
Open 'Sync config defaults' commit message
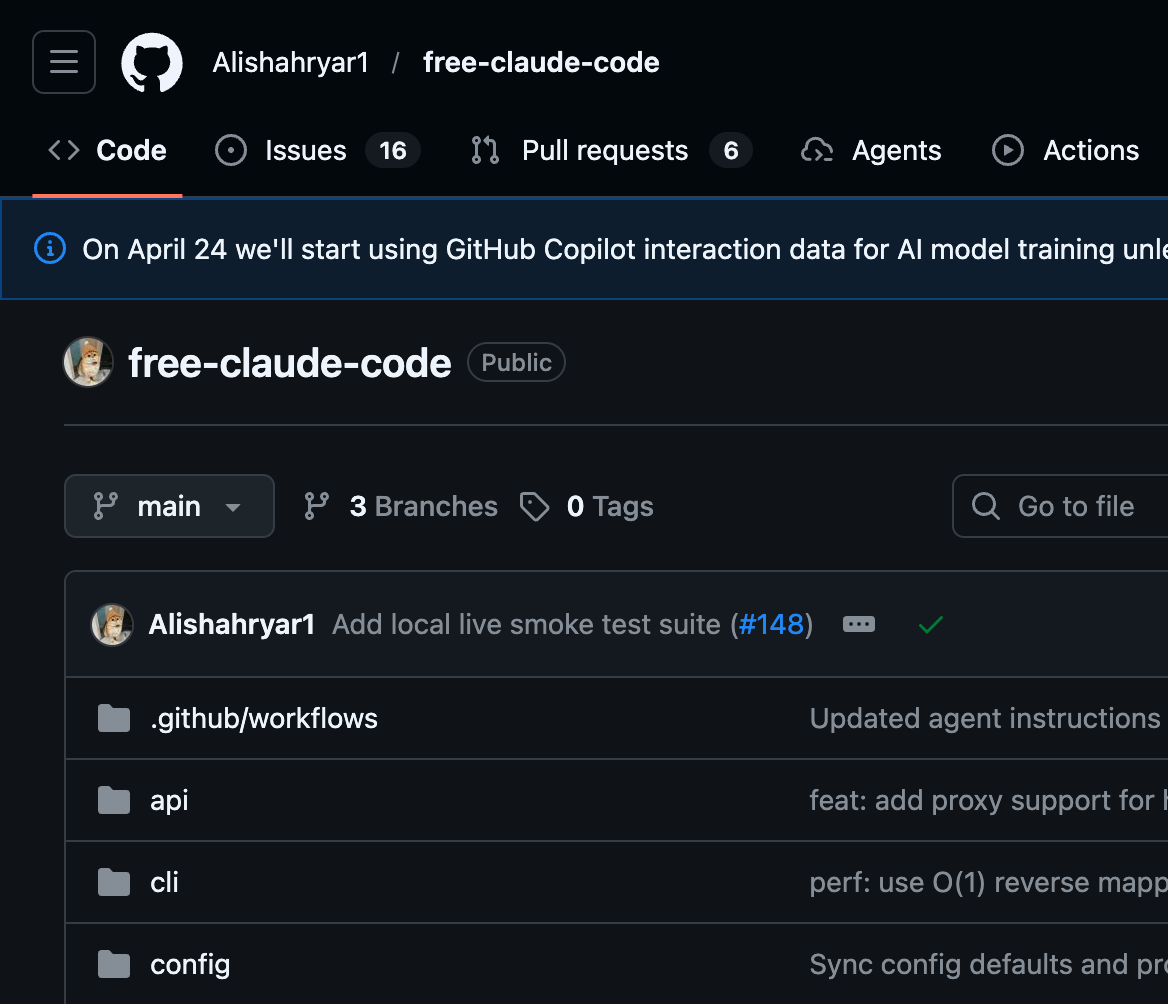point(988,964)
